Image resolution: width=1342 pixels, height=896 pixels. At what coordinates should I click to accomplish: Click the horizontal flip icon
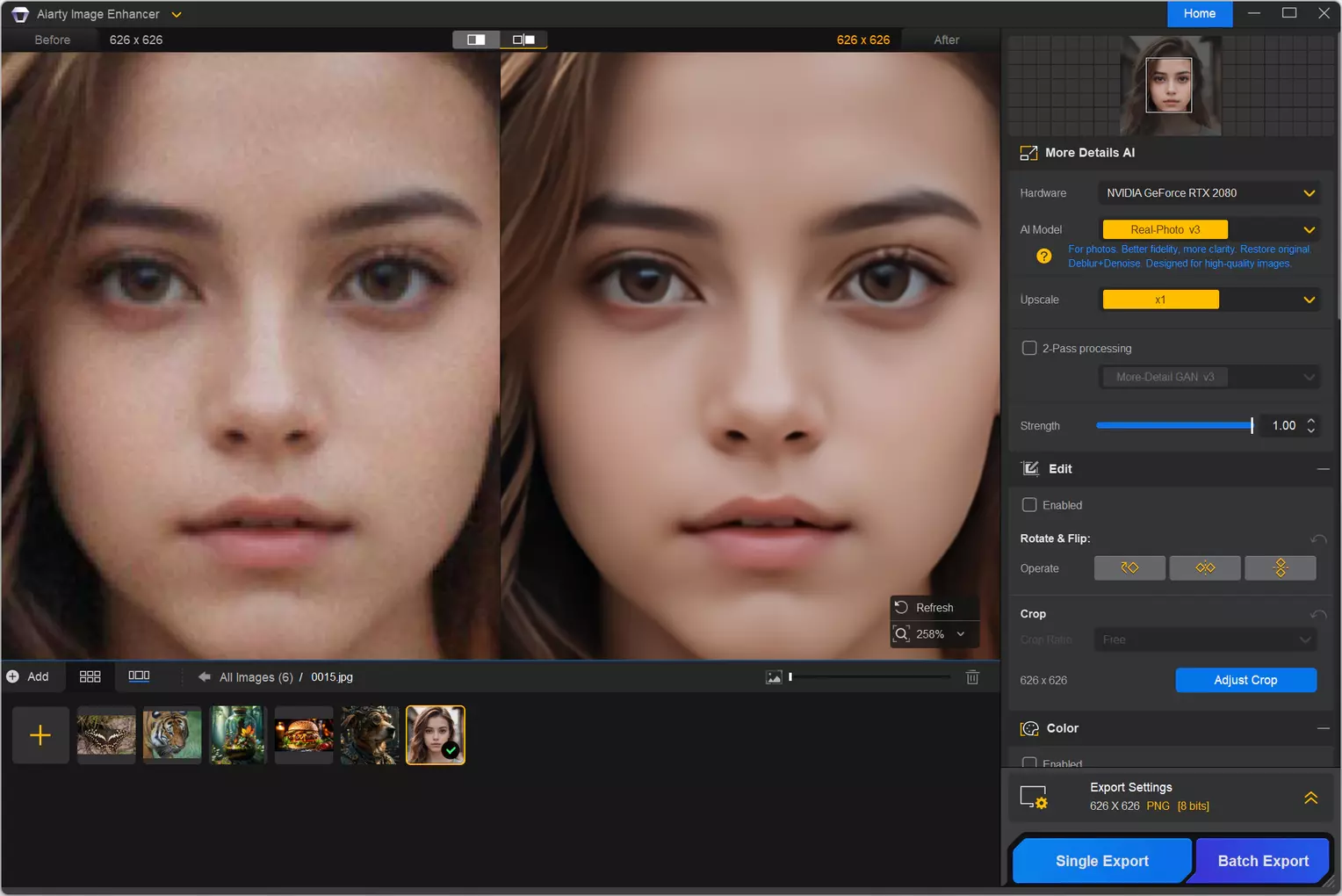(1205, 568)
